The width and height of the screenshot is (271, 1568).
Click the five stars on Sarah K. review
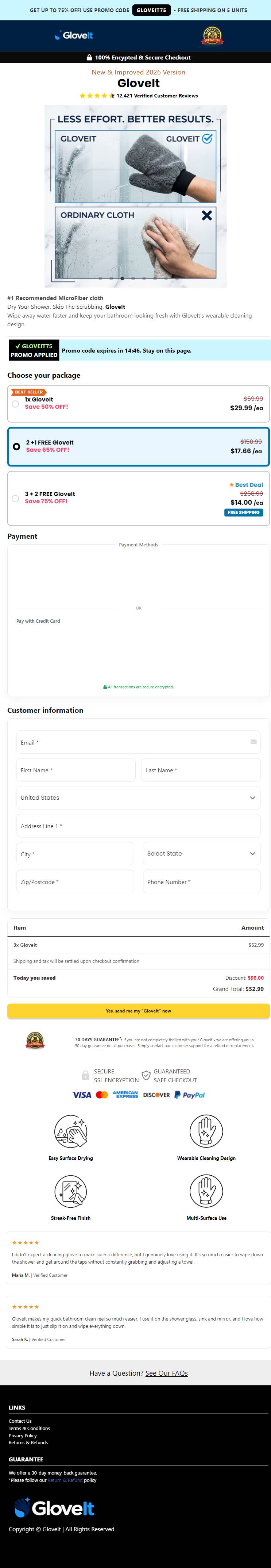(26, 1306)
